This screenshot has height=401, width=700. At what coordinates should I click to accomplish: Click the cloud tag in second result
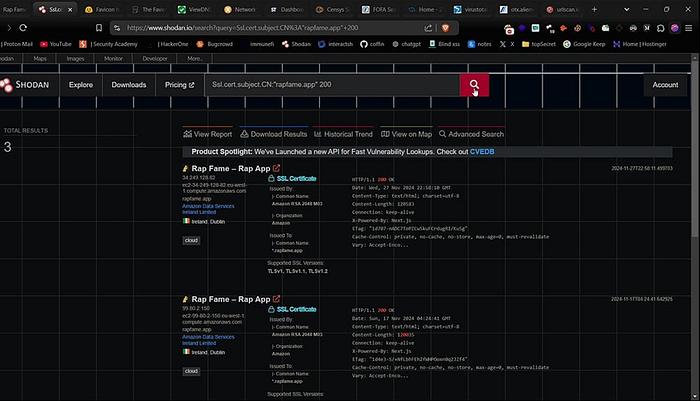(191, 371)
